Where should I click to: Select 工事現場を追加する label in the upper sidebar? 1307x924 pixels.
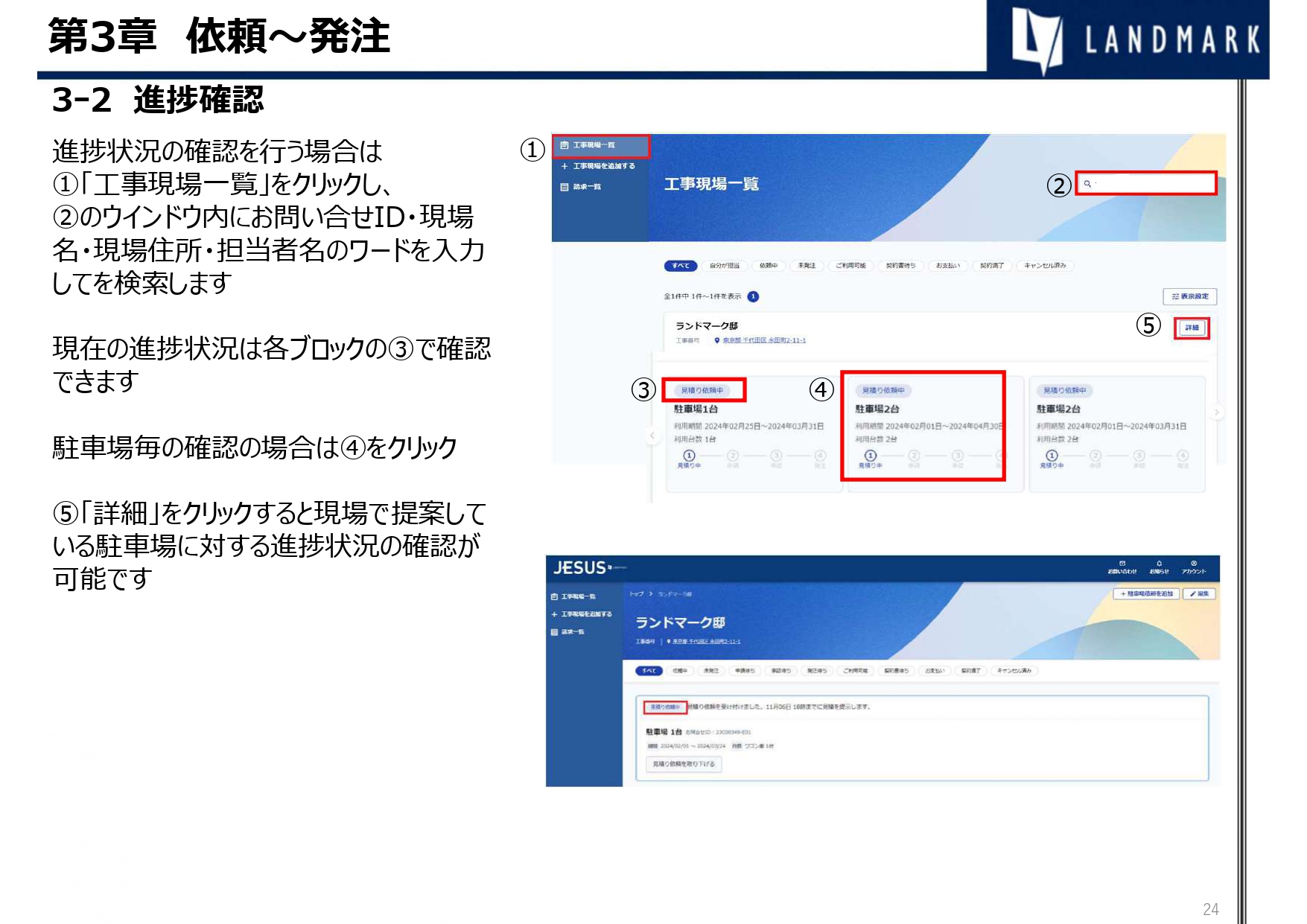click(604, 166)
